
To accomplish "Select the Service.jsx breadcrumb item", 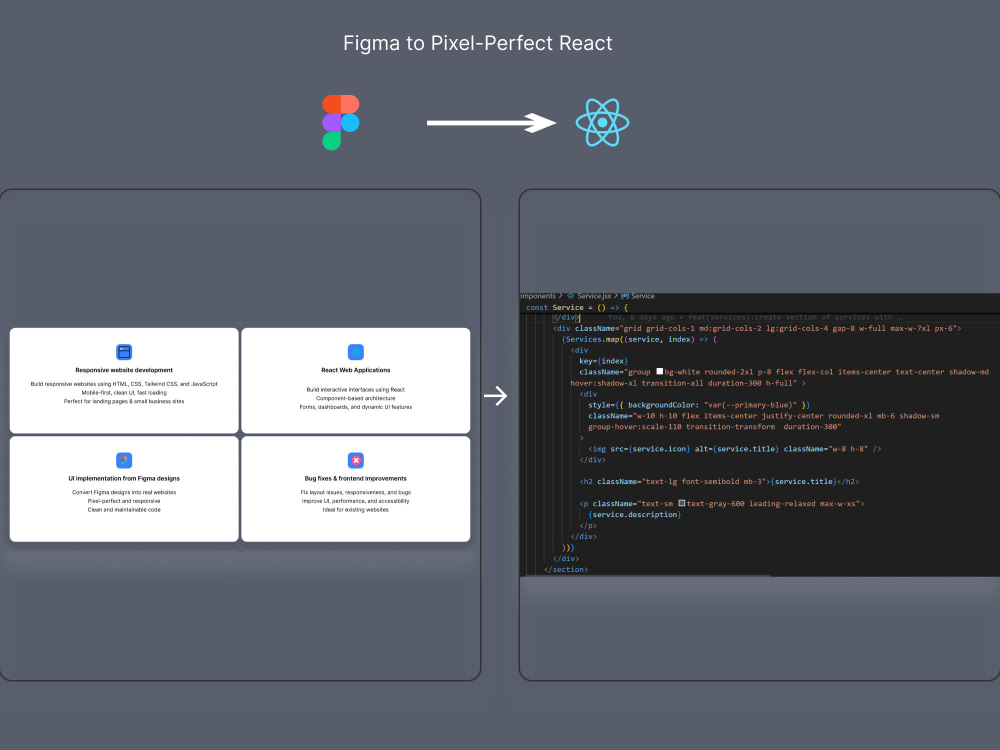I will coord(594,296).
